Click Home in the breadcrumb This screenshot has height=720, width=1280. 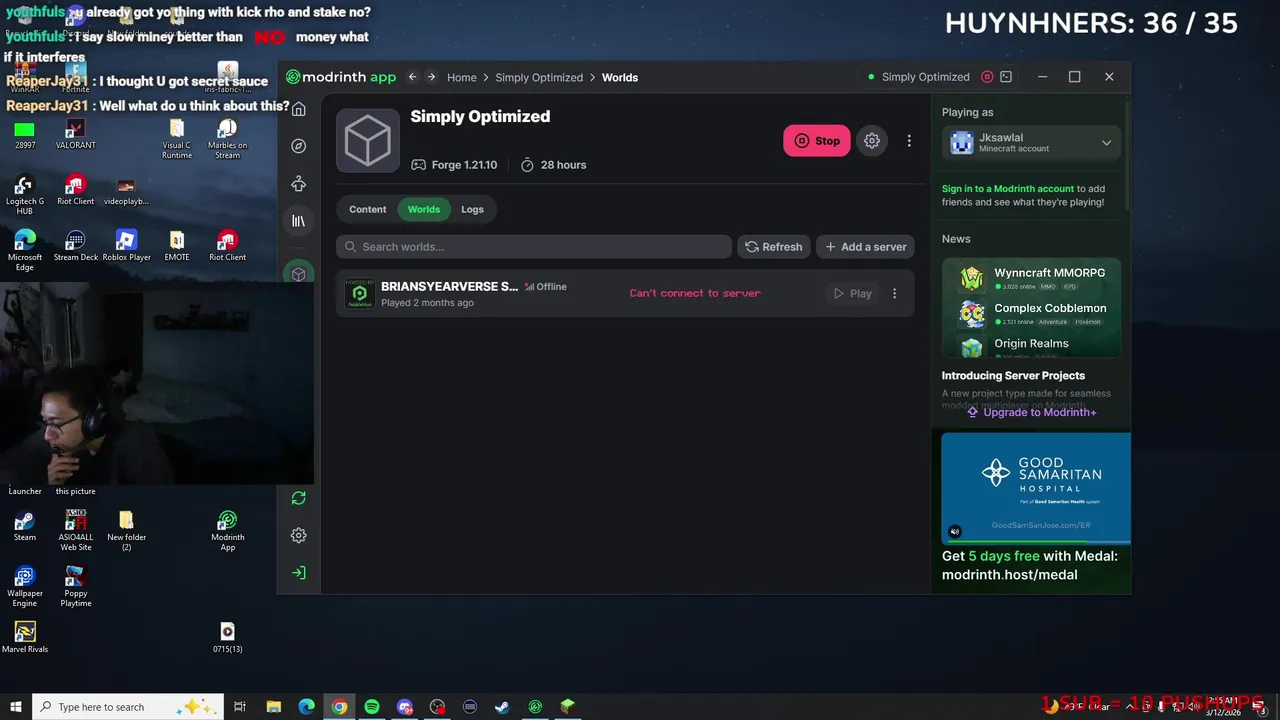pos(462,77)
